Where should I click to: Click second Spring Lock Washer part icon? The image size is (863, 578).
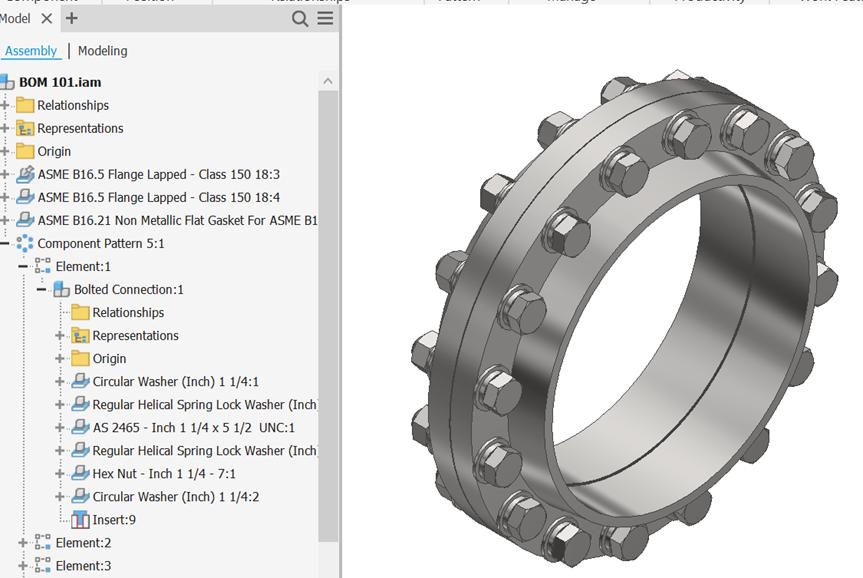click(x=80, y=450)
